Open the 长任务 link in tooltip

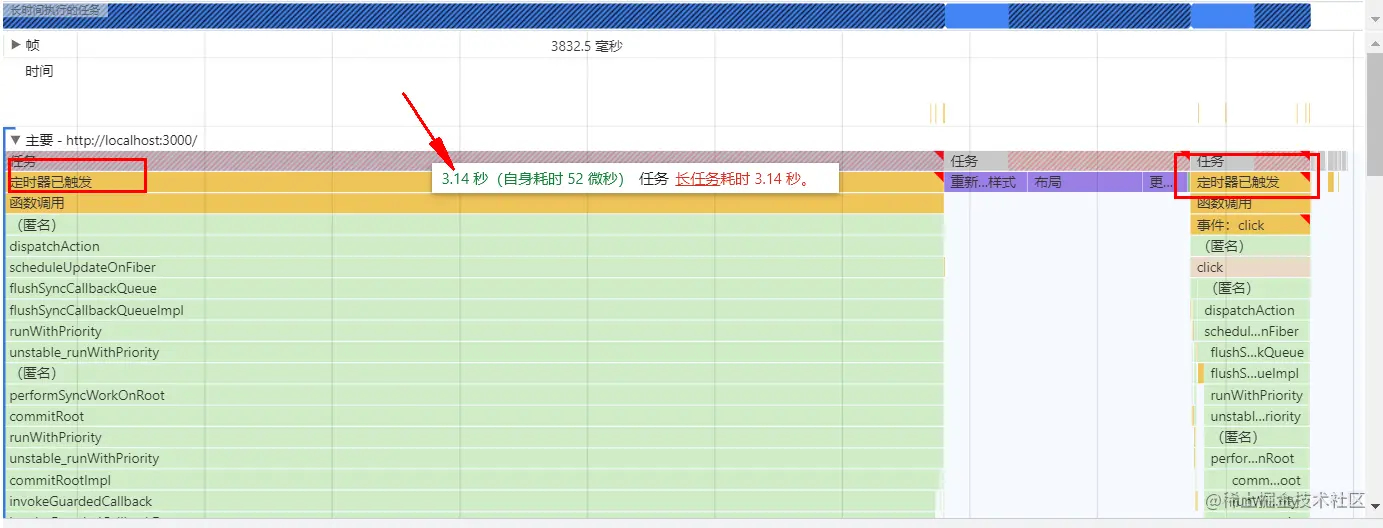coord(698,179)
